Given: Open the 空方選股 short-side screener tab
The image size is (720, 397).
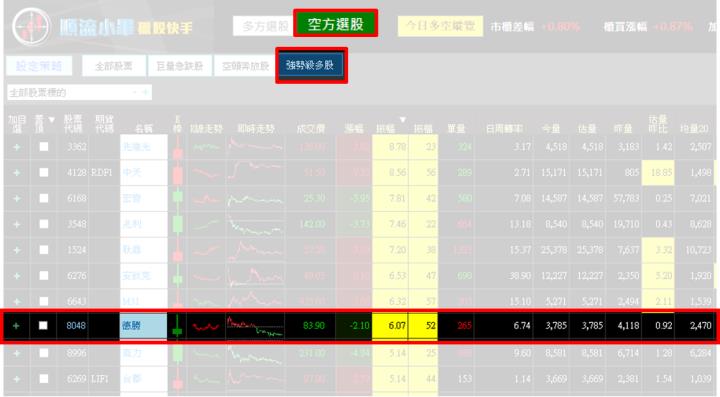Looking at the screenshot, I should (335, 23).
